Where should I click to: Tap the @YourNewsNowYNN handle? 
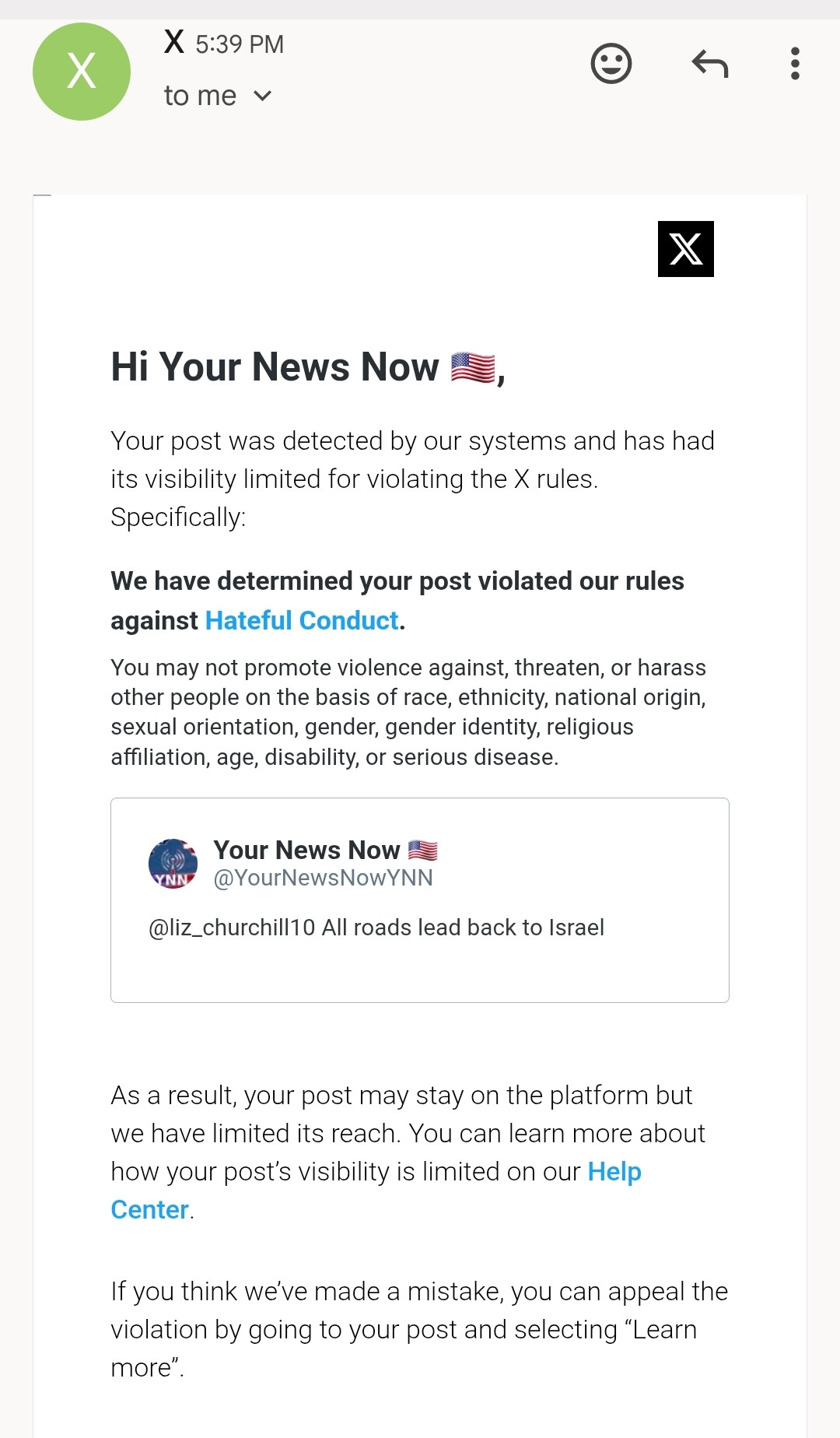[x=323, y=878]
